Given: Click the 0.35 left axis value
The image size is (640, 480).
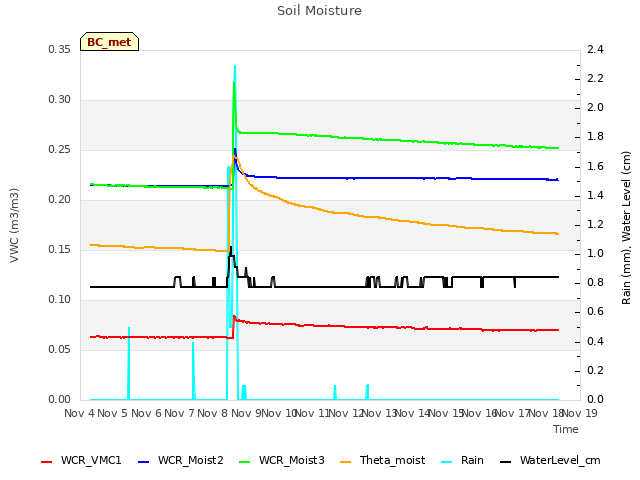Looking at the screenshot, I should [60, 49].
